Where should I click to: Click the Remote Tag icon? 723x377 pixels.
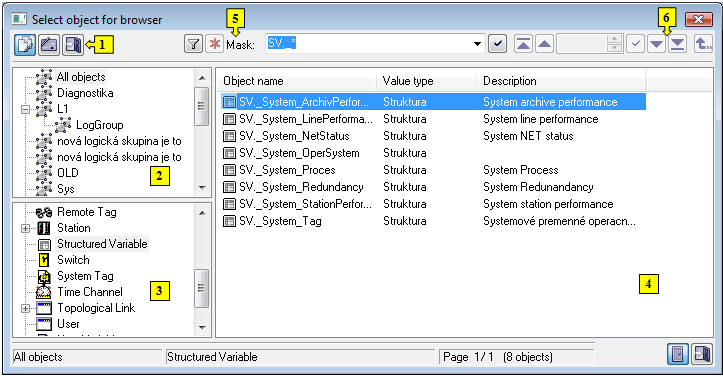point(44,212)
